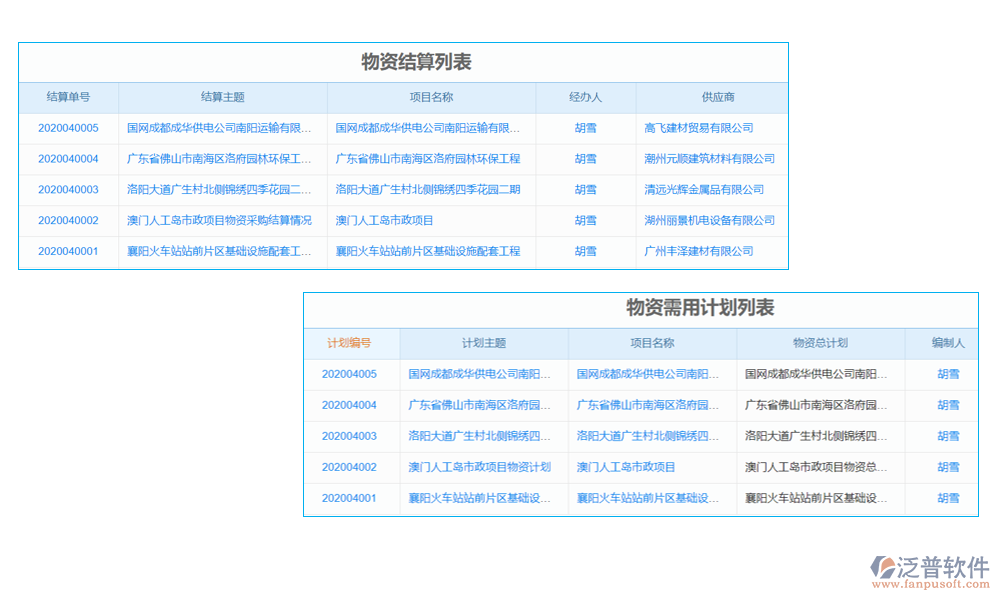1000x600 pixels.
Task: View supplier 高飞建材贸易有限公司
Action: click(700, 128)
